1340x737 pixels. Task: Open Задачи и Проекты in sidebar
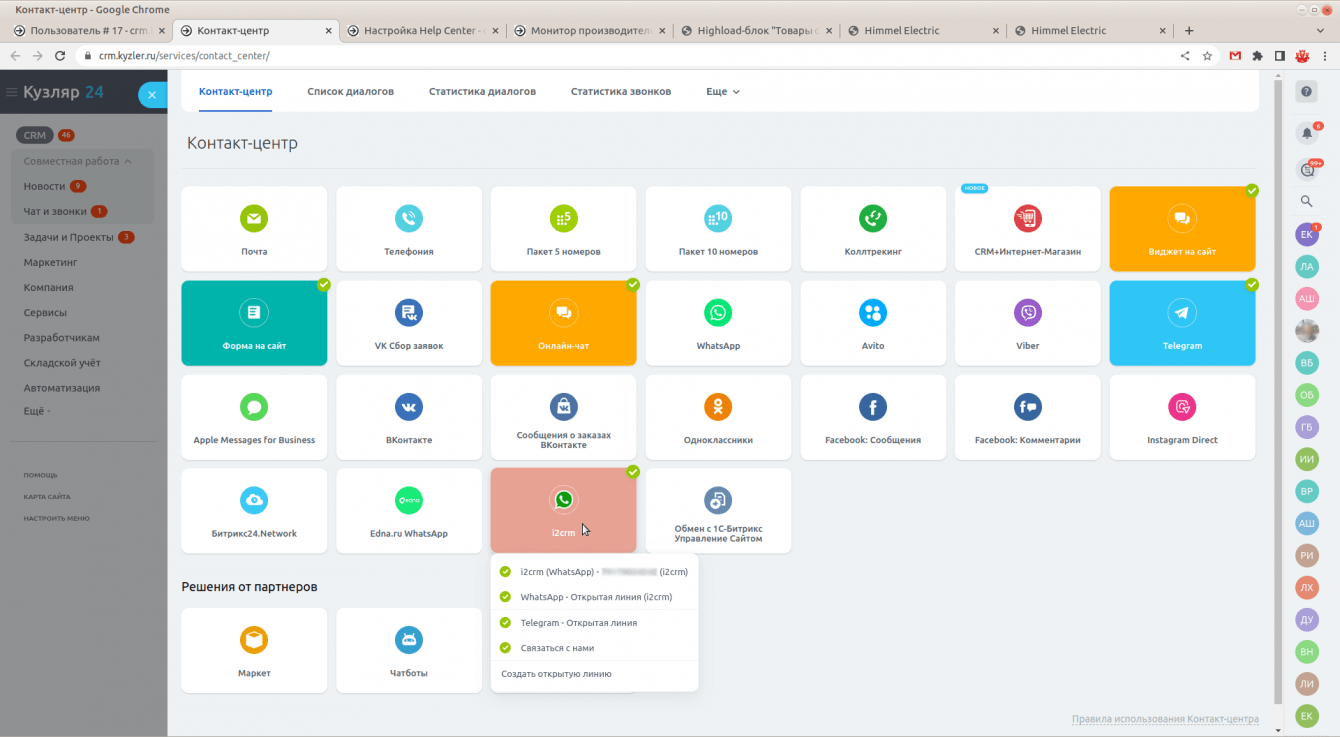coord(68,237)
